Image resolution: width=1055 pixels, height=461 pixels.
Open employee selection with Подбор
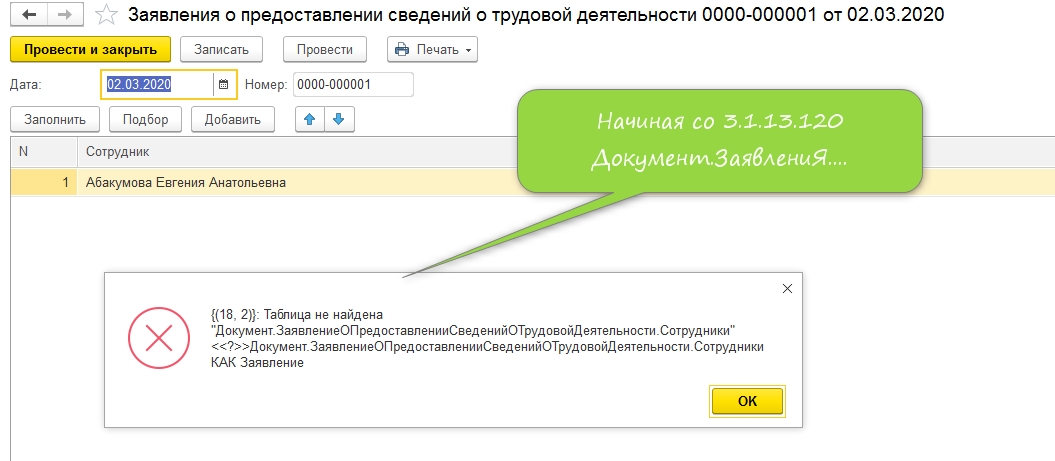[x=145, y=120]
